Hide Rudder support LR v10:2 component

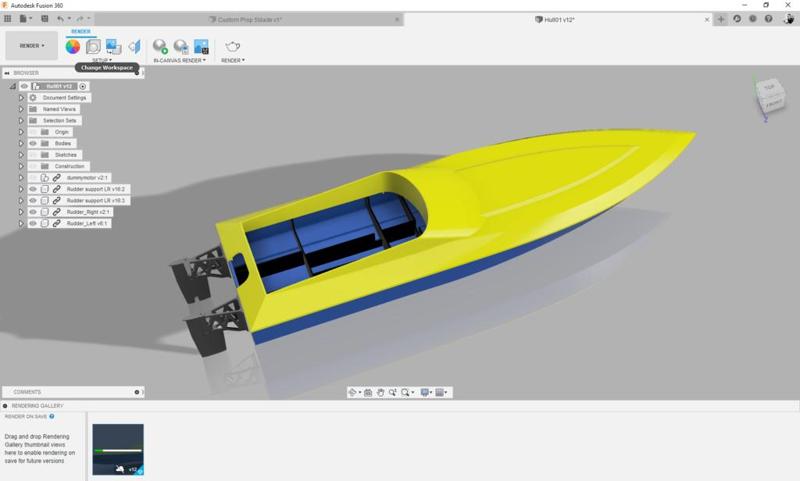pyautogui.click(x=33, y=189)
